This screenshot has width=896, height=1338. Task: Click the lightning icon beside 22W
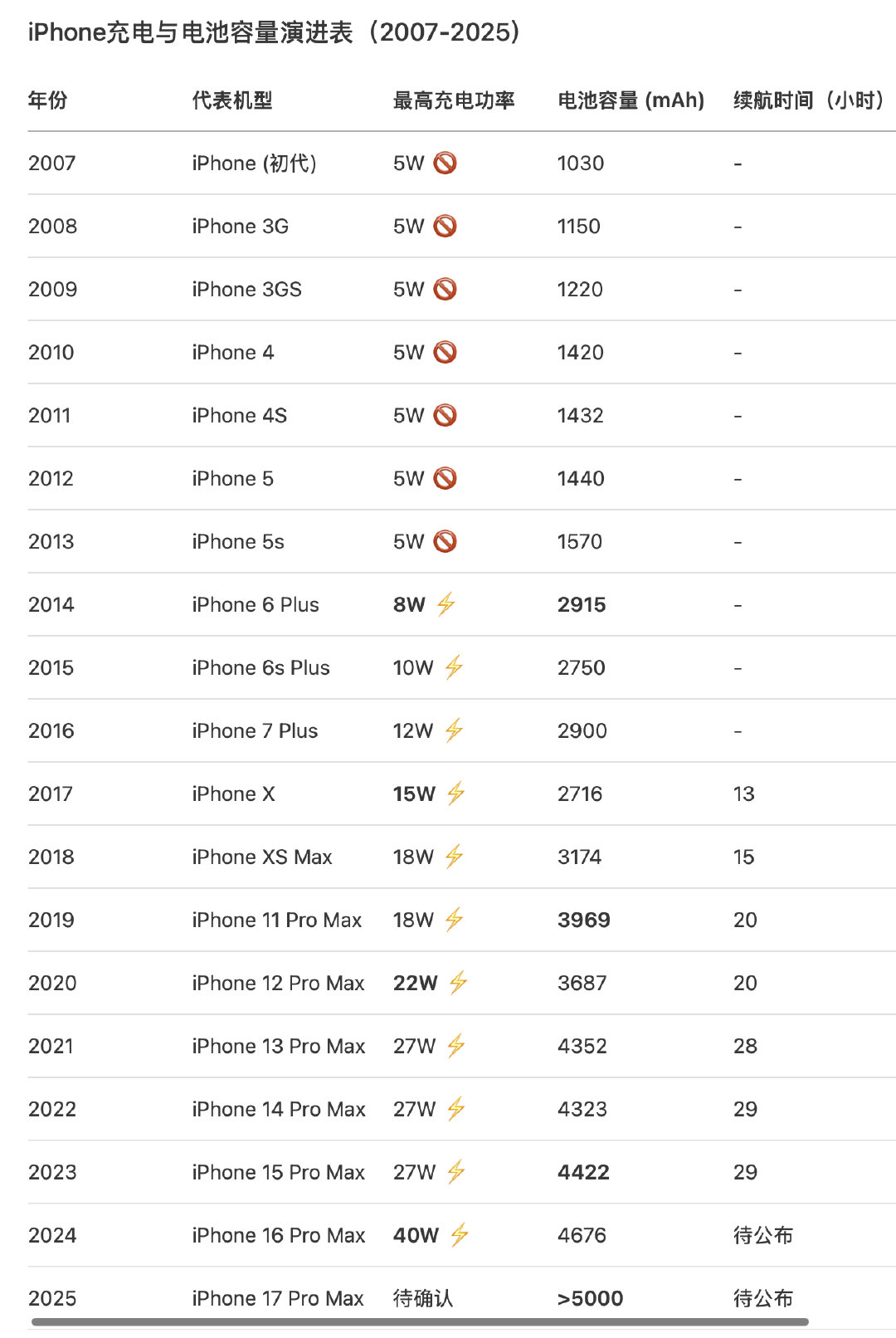(458, 983)
